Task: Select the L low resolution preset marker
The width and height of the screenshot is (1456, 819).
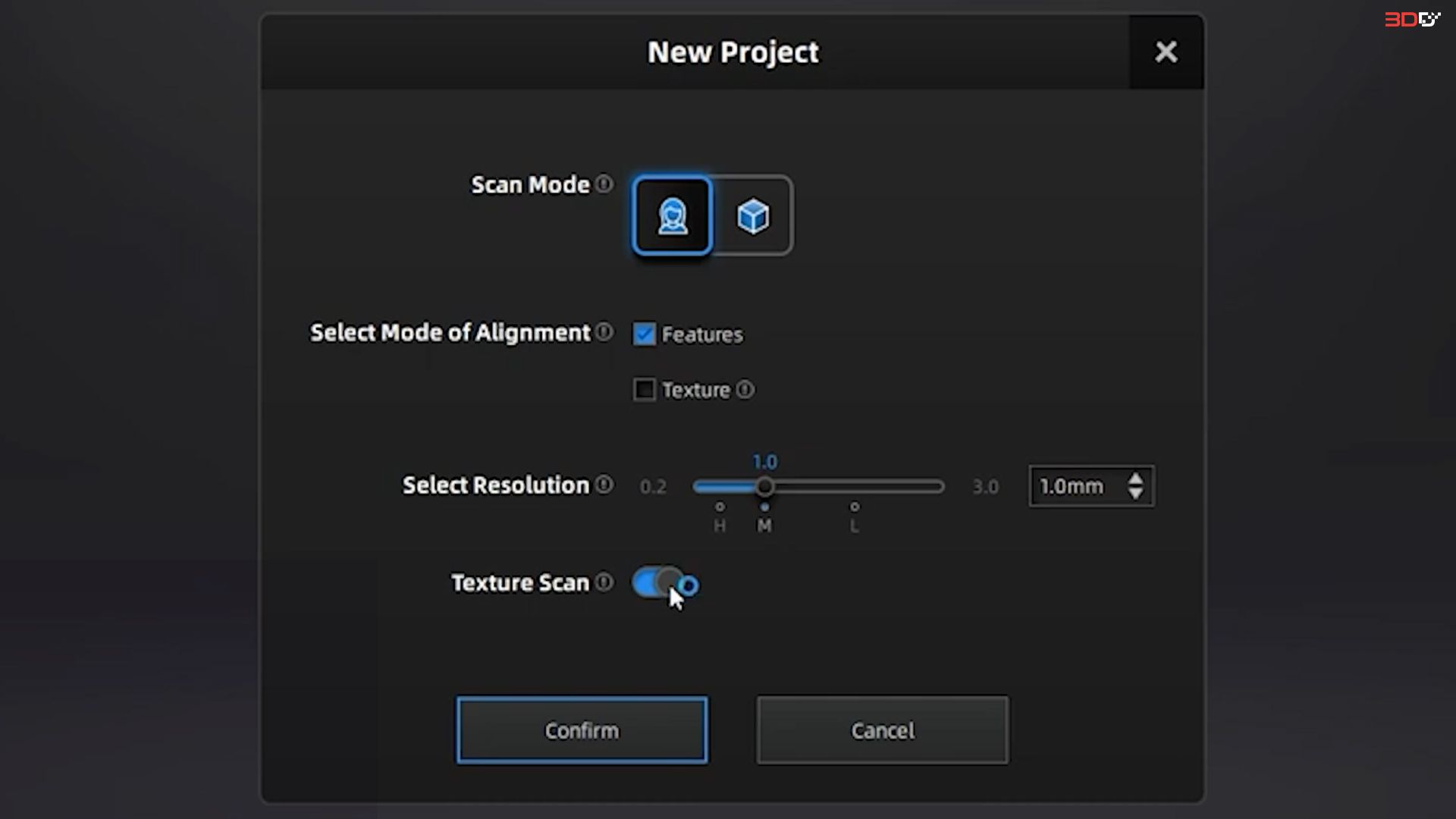Action: tap(855, 507)
